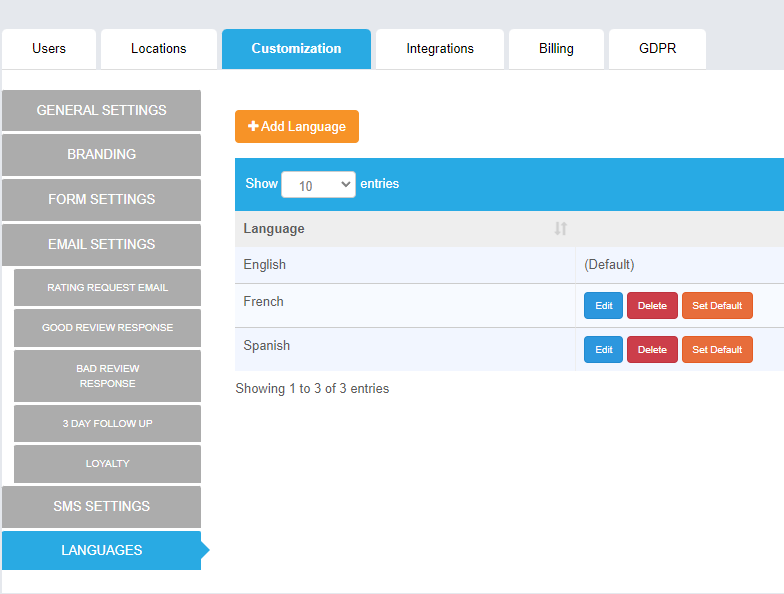Edit the French language
The image size is (784, 594).
pos(603,306)
